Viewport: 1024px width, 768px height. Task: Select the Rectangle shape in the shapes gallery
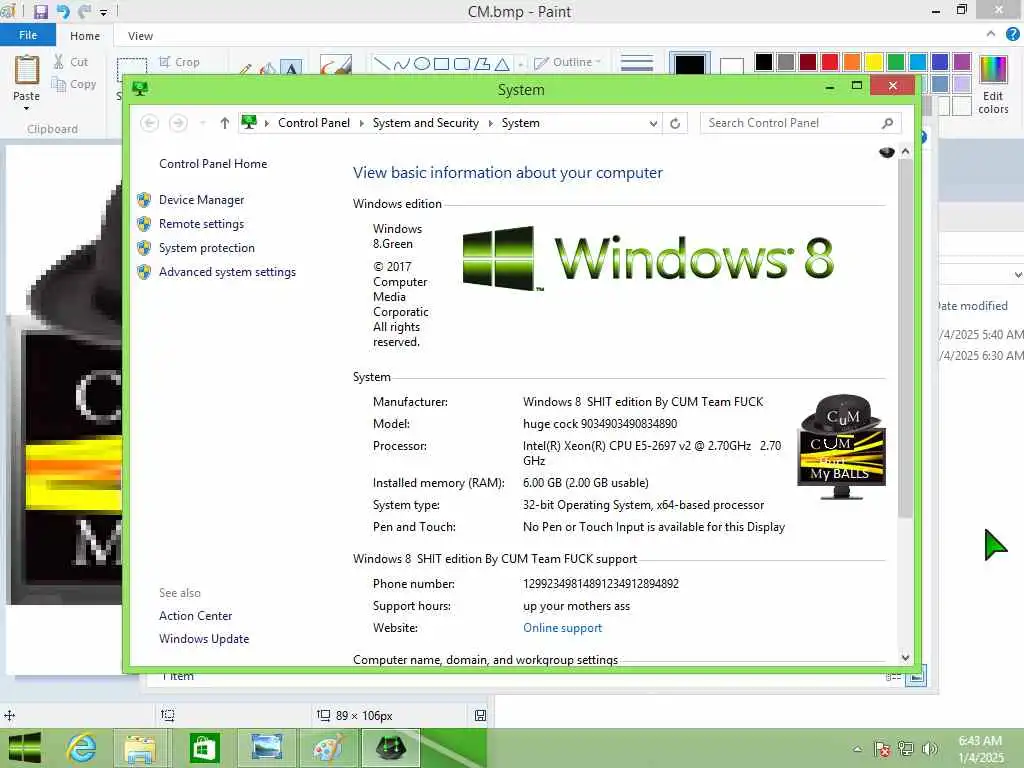(442, 63)
